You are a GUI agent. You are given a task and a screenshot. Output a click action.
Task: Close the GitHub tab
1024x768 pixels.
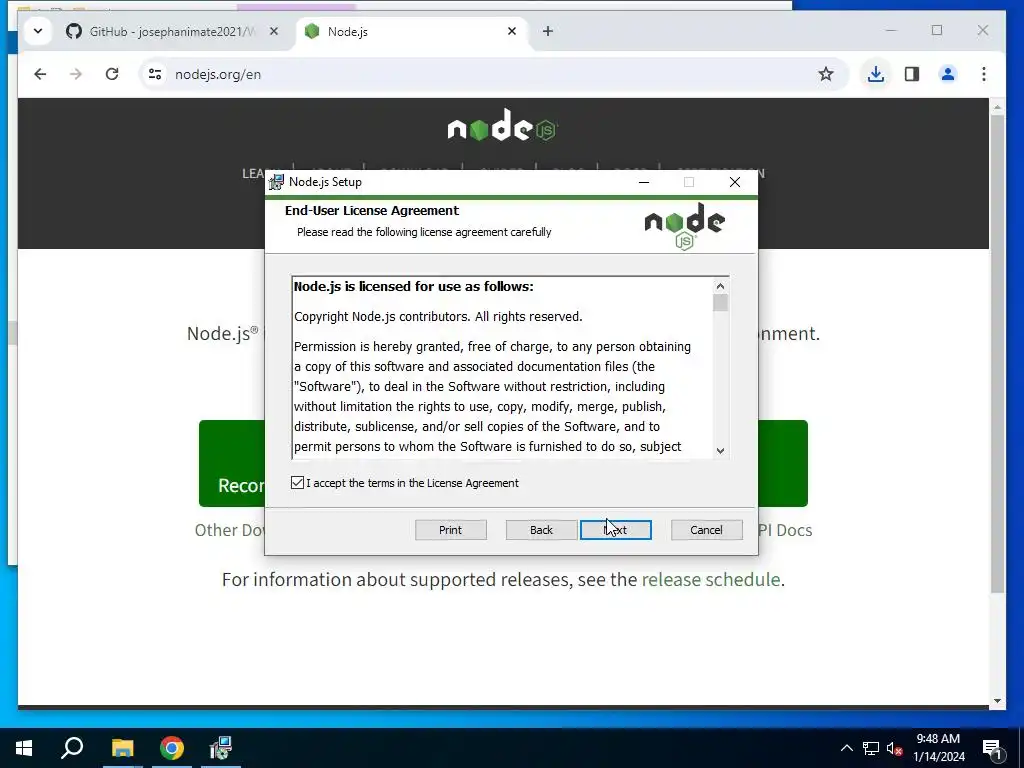click(x=274, y=31)
